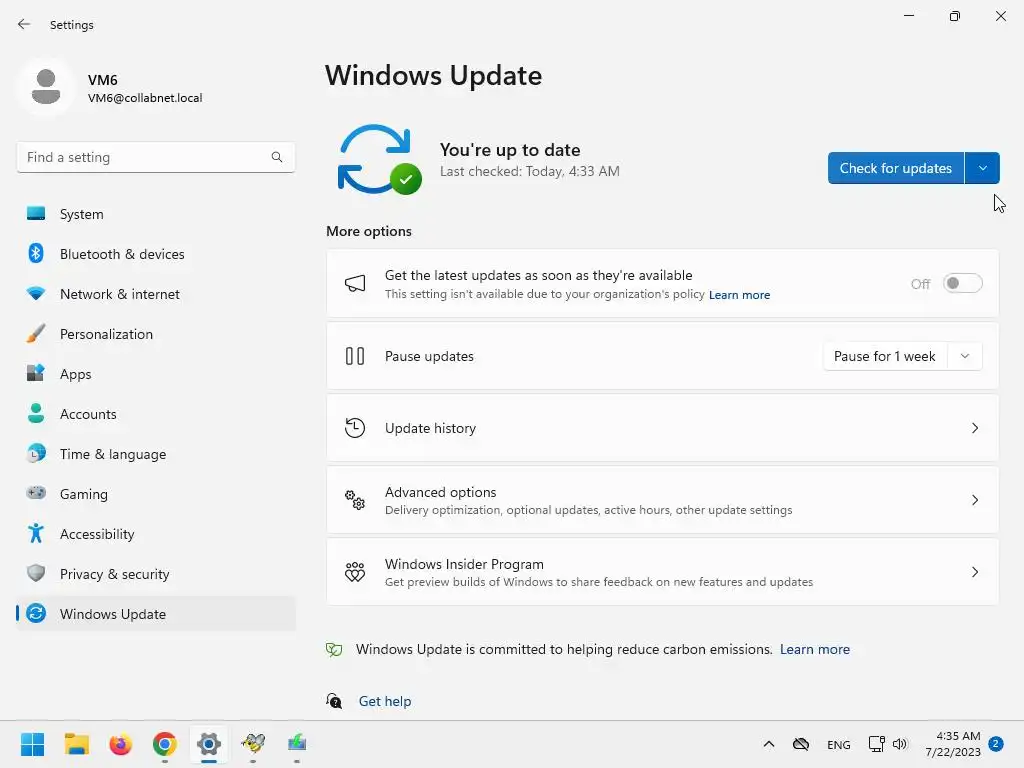This screenshot has height=768, width=1024.
Task: Click the Accounts person icon
Action: 36,413
